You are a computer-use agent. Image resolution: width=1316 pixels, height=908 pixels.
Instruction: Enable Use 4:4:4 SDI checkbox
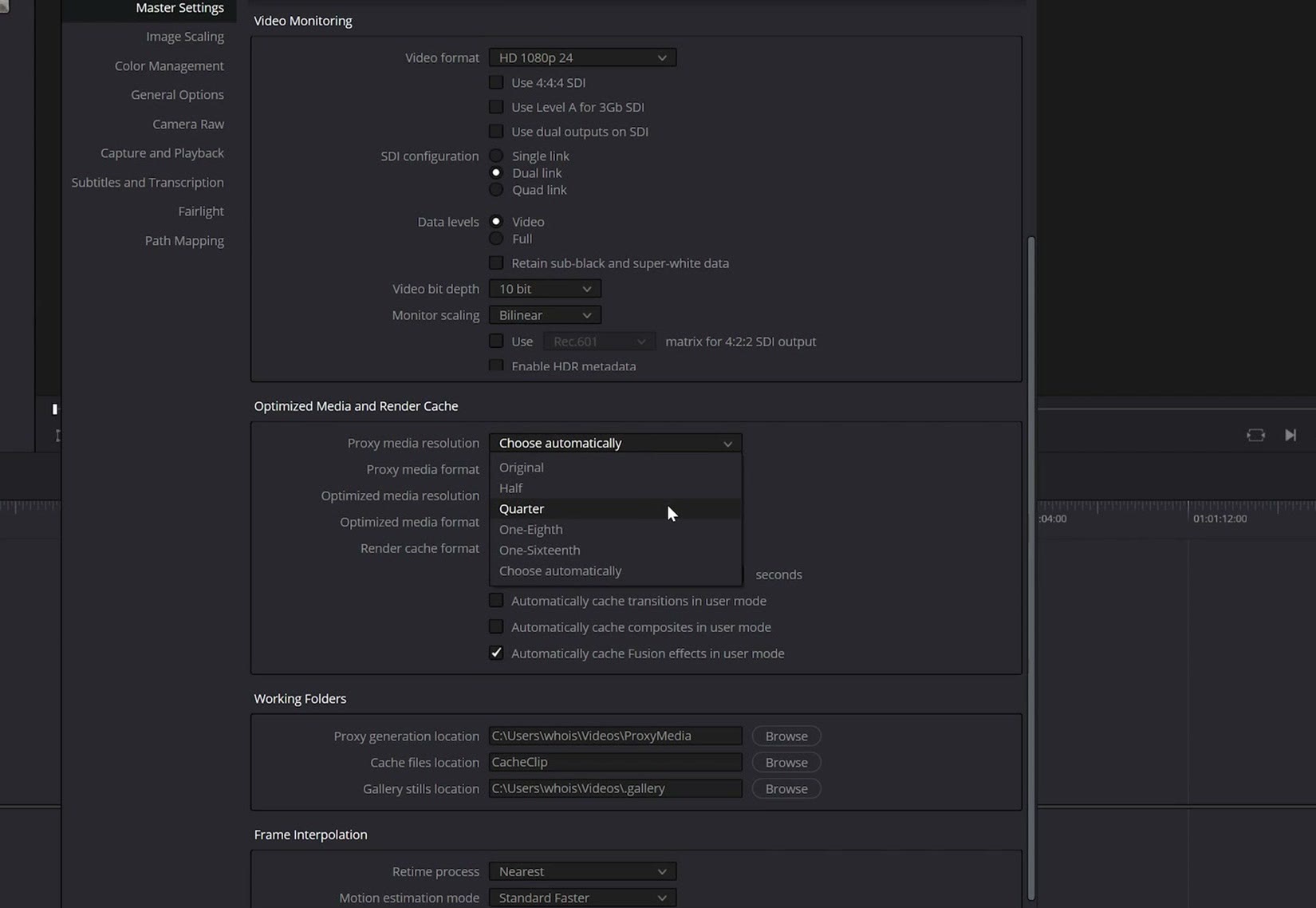[x=496, y=82]
